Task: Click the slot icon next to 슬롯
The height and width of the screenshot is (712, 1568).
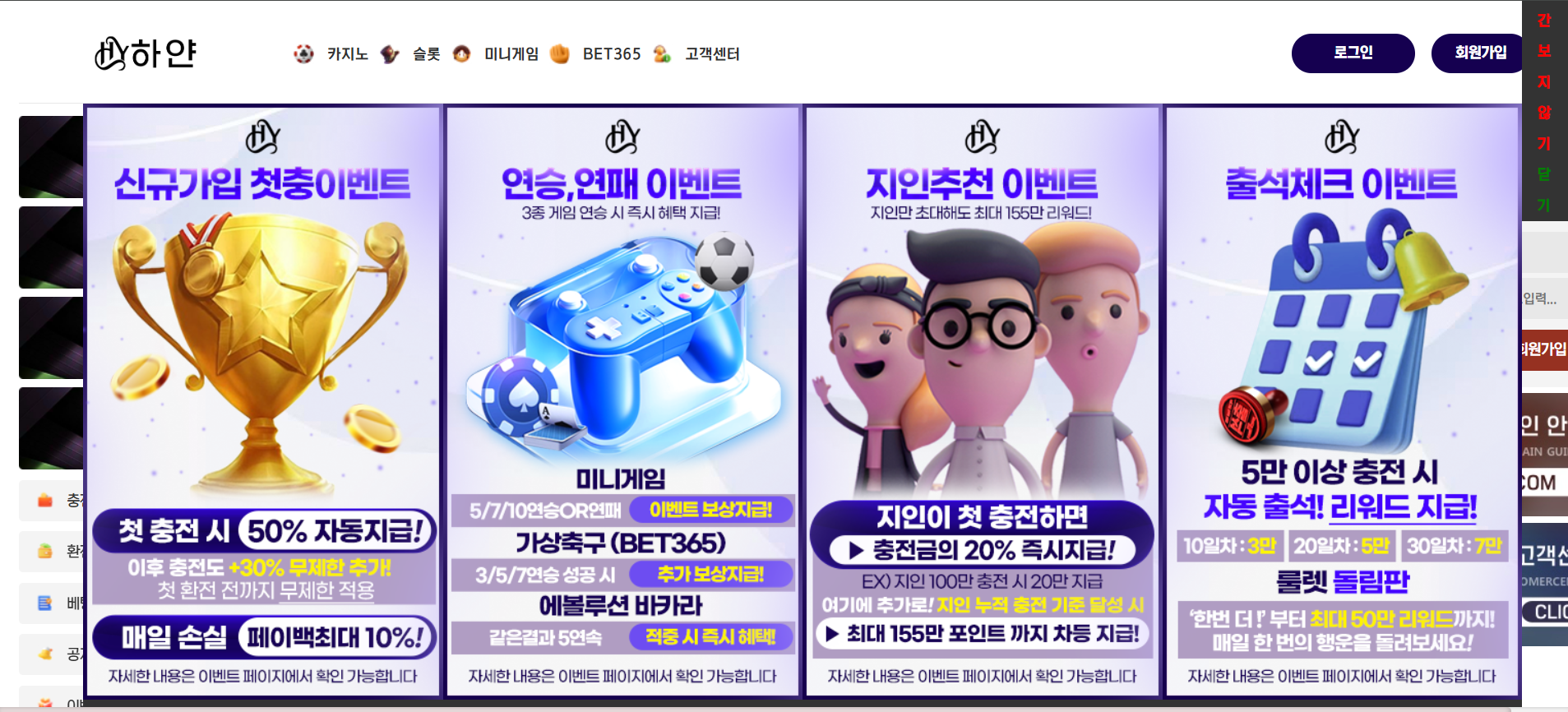Action: click(x=390, y=54)
